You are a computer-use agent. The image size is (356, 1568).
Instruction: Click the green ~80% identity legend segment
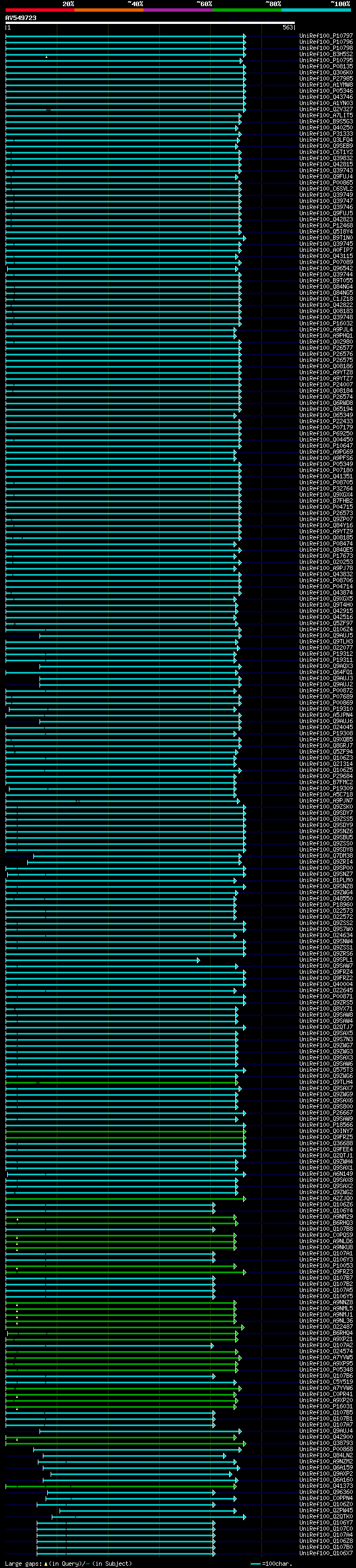(x=247, y=10)
